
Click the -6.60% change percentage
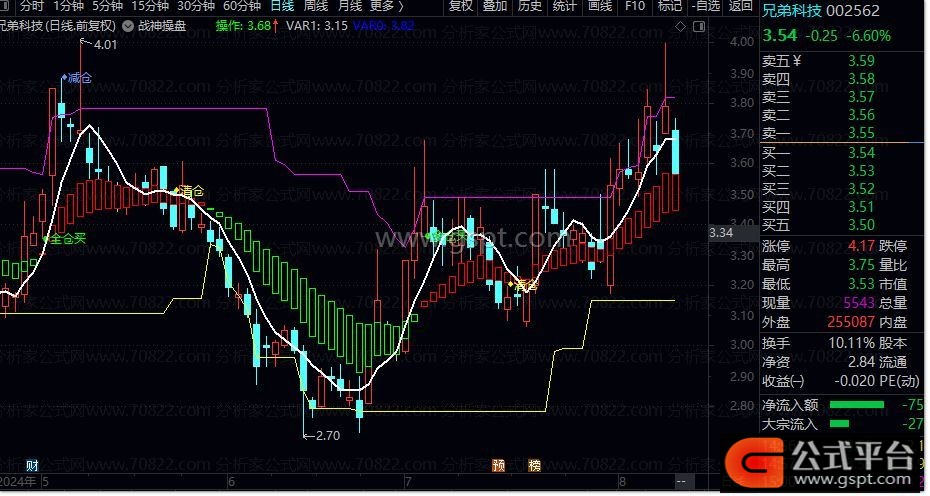point(868,36)
